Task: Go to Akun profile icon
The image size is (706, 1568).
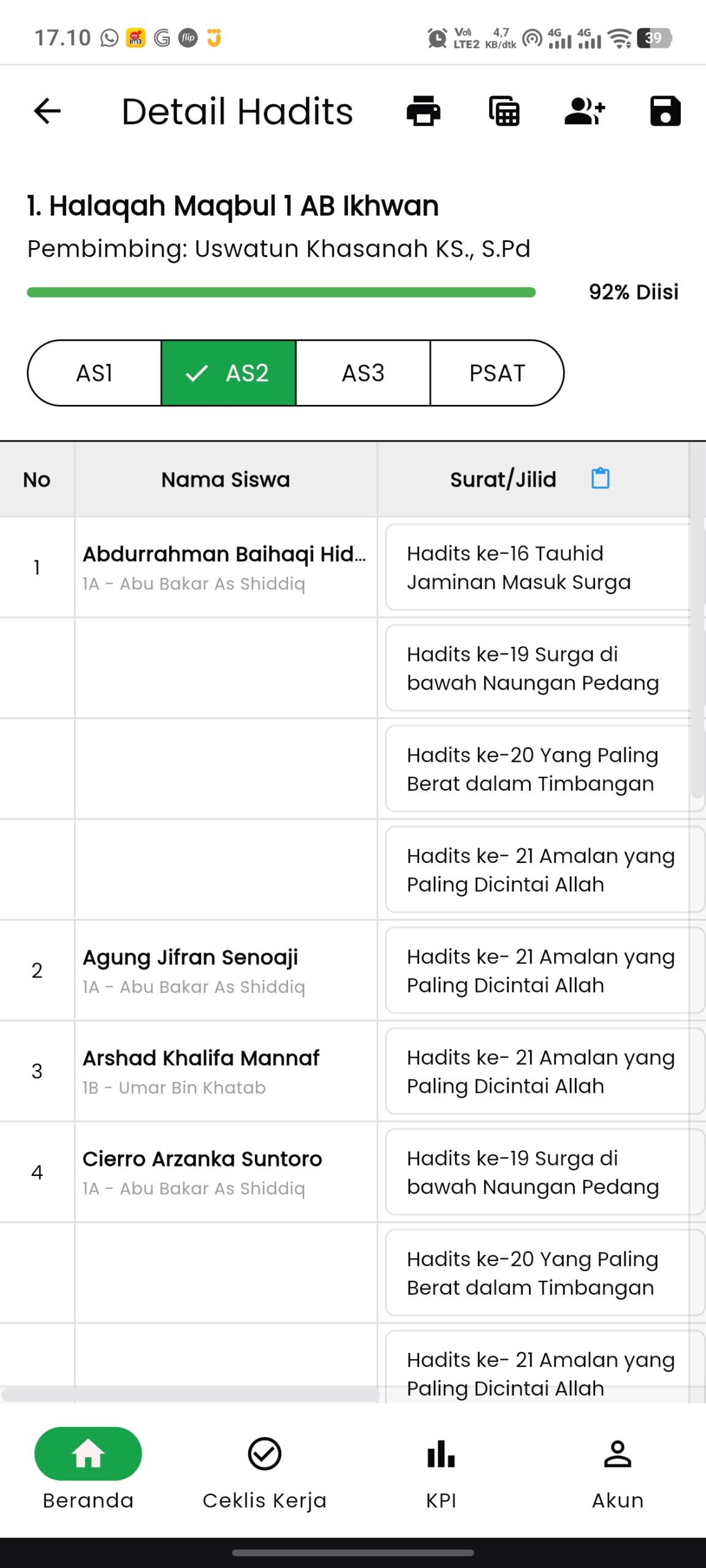Action: coord(618,1454)
